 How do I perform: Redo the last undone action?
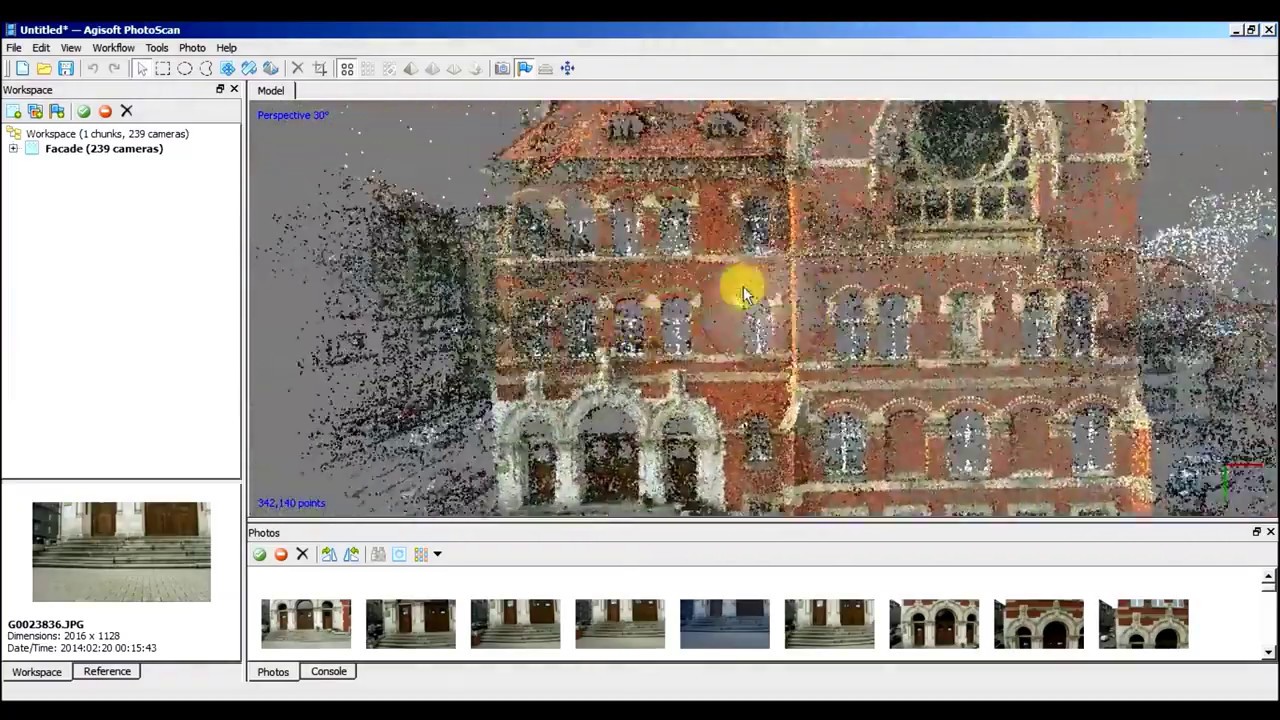(114, 68)
